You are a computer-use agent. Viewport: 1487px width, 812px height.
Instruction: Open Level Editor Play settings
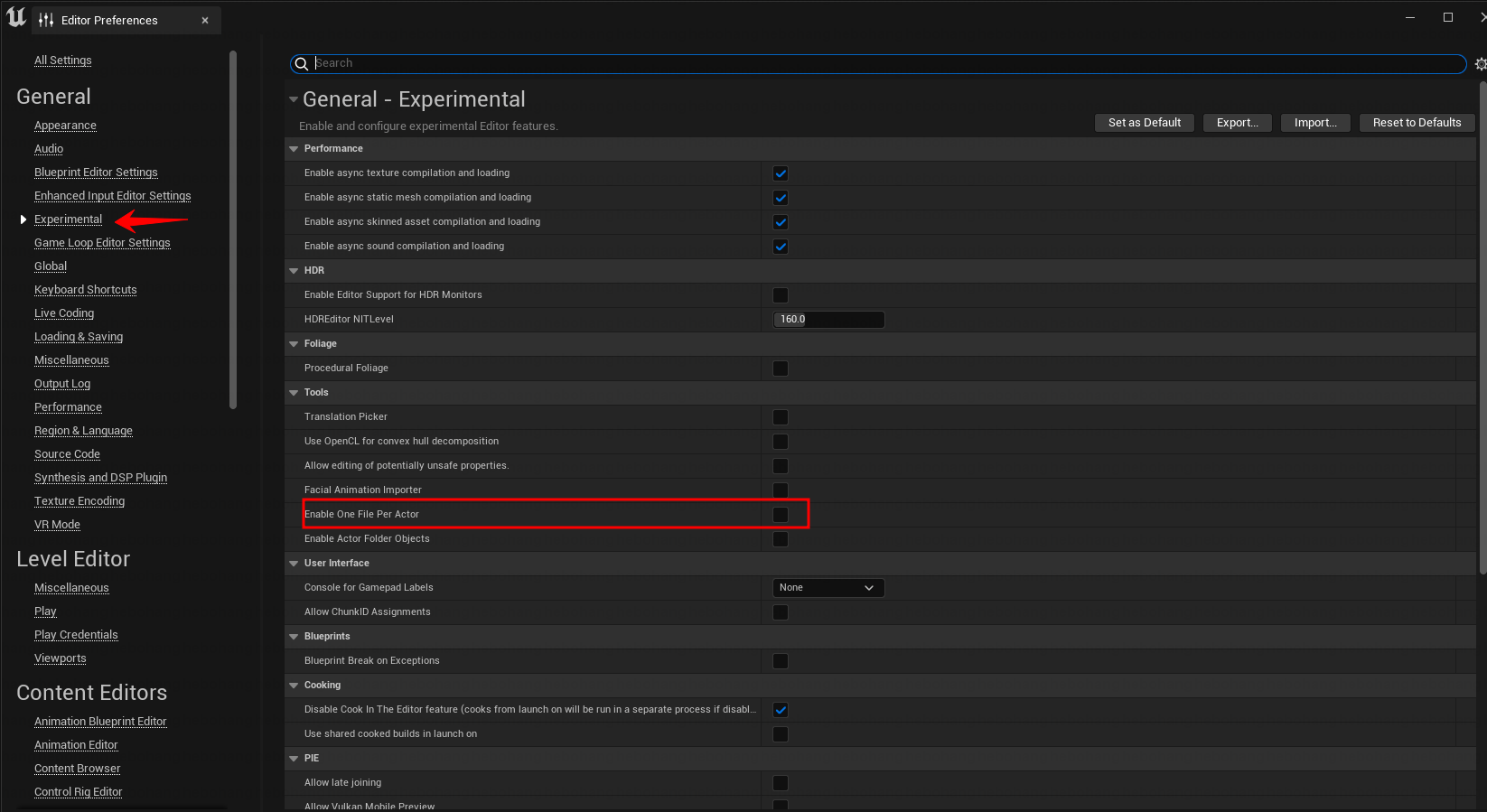coord(45,611)
